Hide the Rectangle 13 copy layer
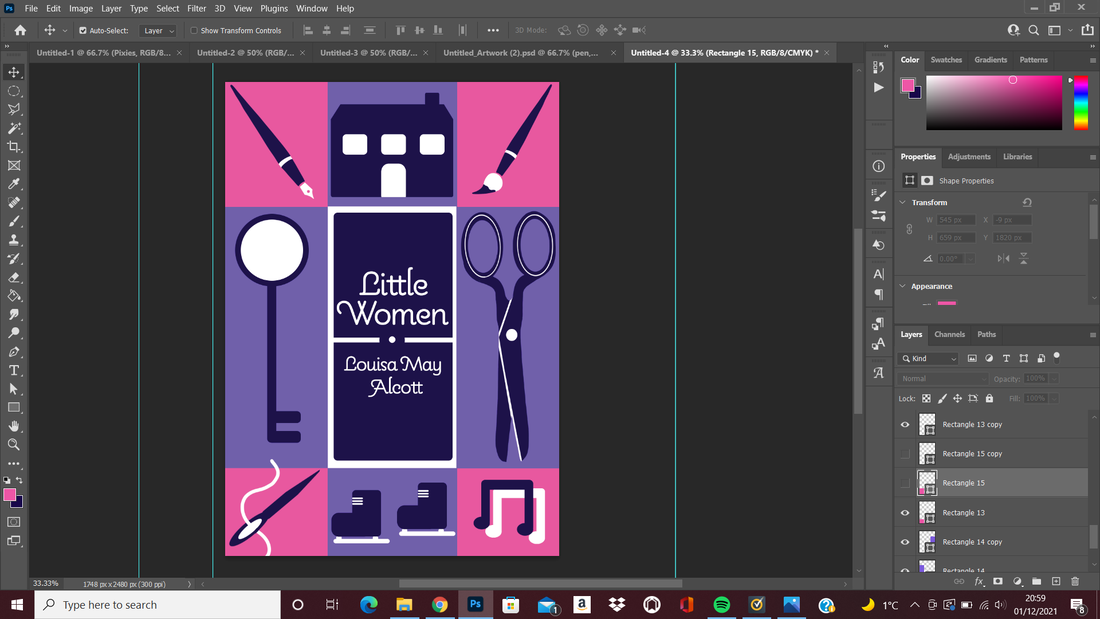 point(905,425)
